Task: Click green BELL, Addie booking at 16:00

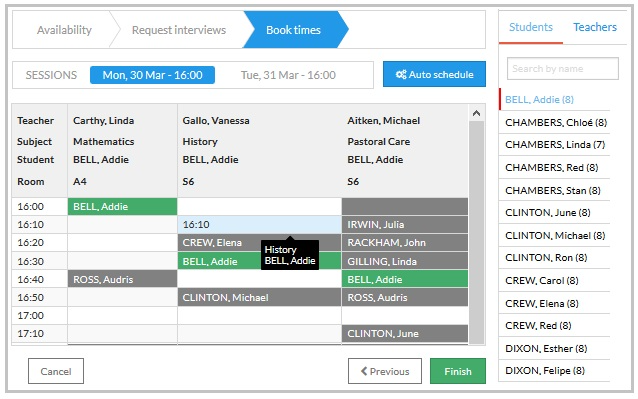Action: pos(122,207)
